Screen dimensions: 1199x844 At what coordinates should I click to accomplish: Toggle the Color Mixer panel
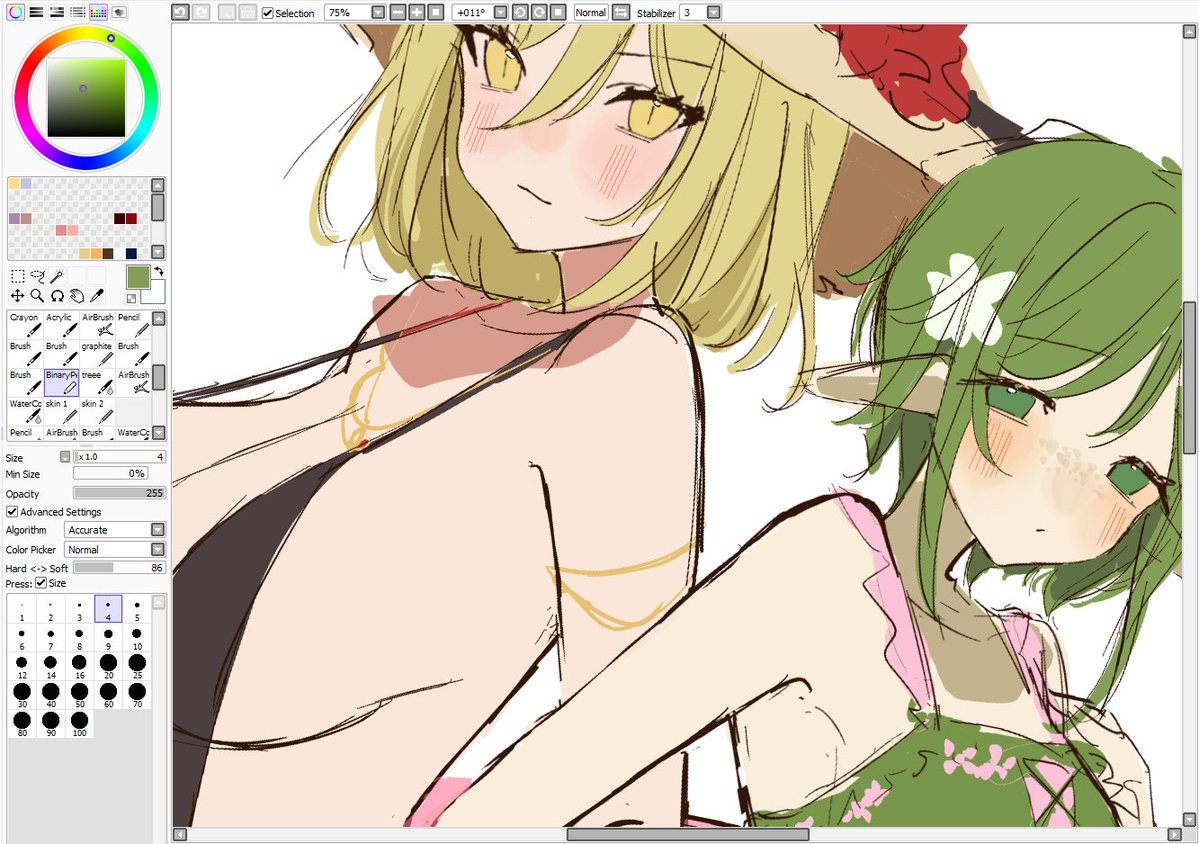77,12
